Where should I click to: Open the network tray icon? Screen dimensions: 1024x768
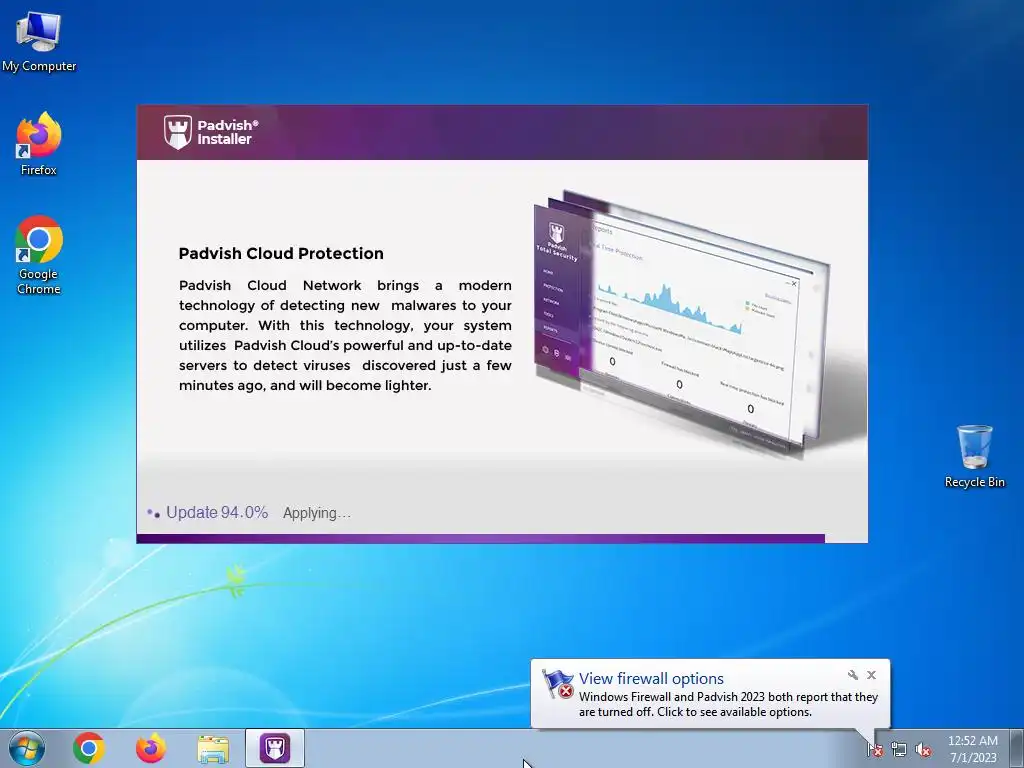pyautogui.click(x=899, y=750)
